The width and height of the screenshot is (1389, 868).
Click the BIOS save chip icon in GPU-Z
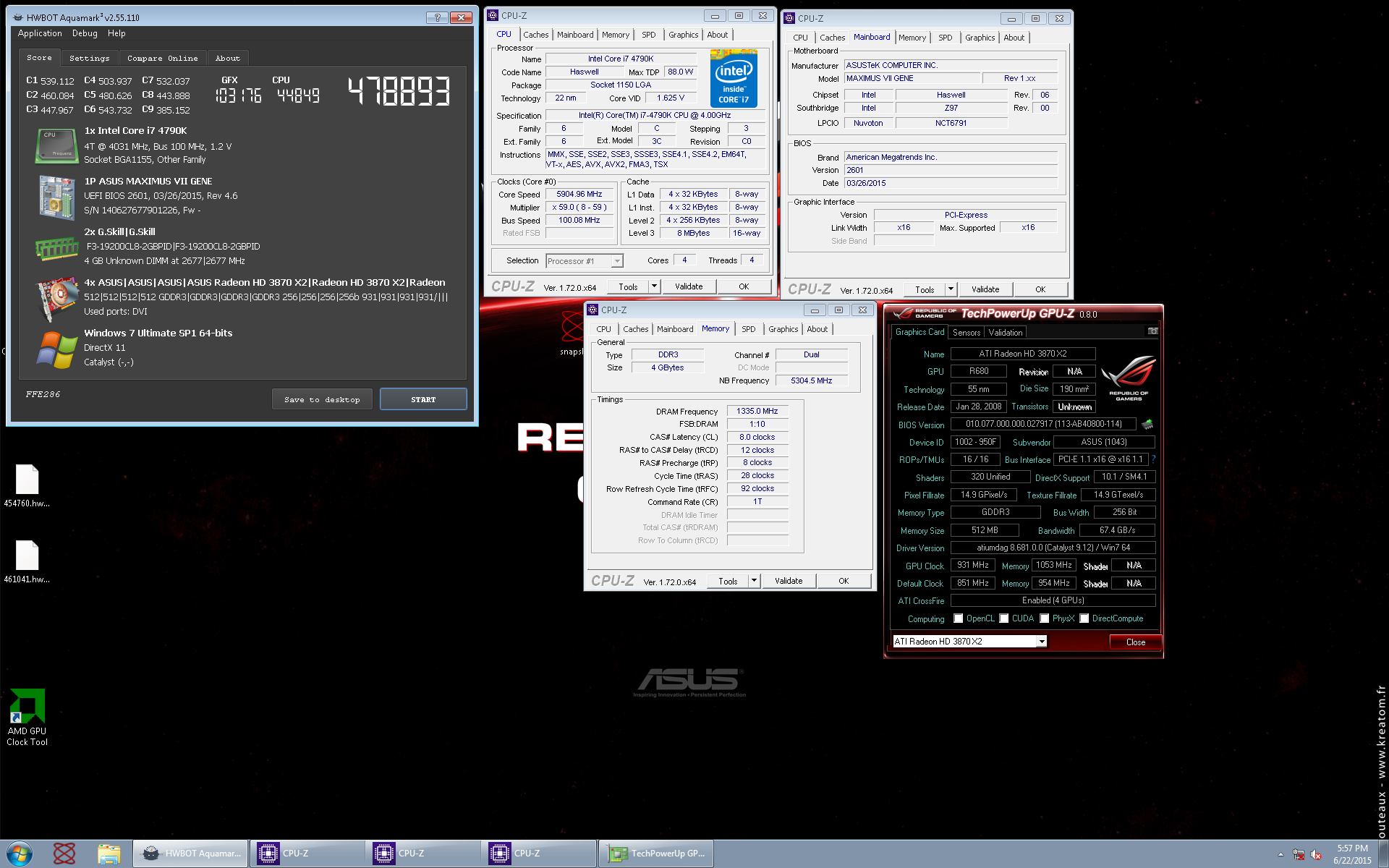[1147, 424]
